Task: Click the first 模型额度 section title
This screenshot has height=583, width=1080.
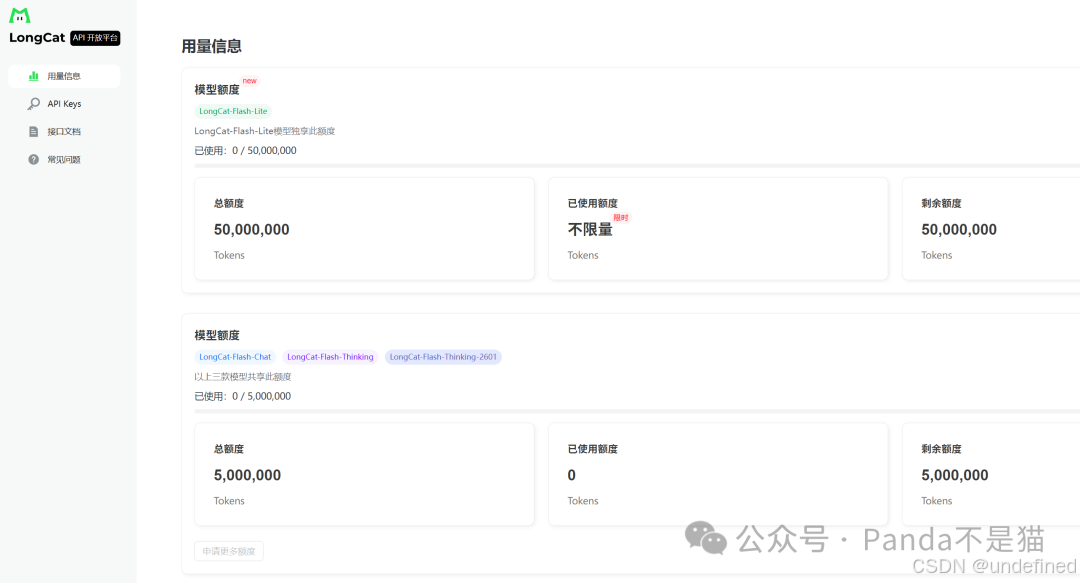Action: pos(217,90)
